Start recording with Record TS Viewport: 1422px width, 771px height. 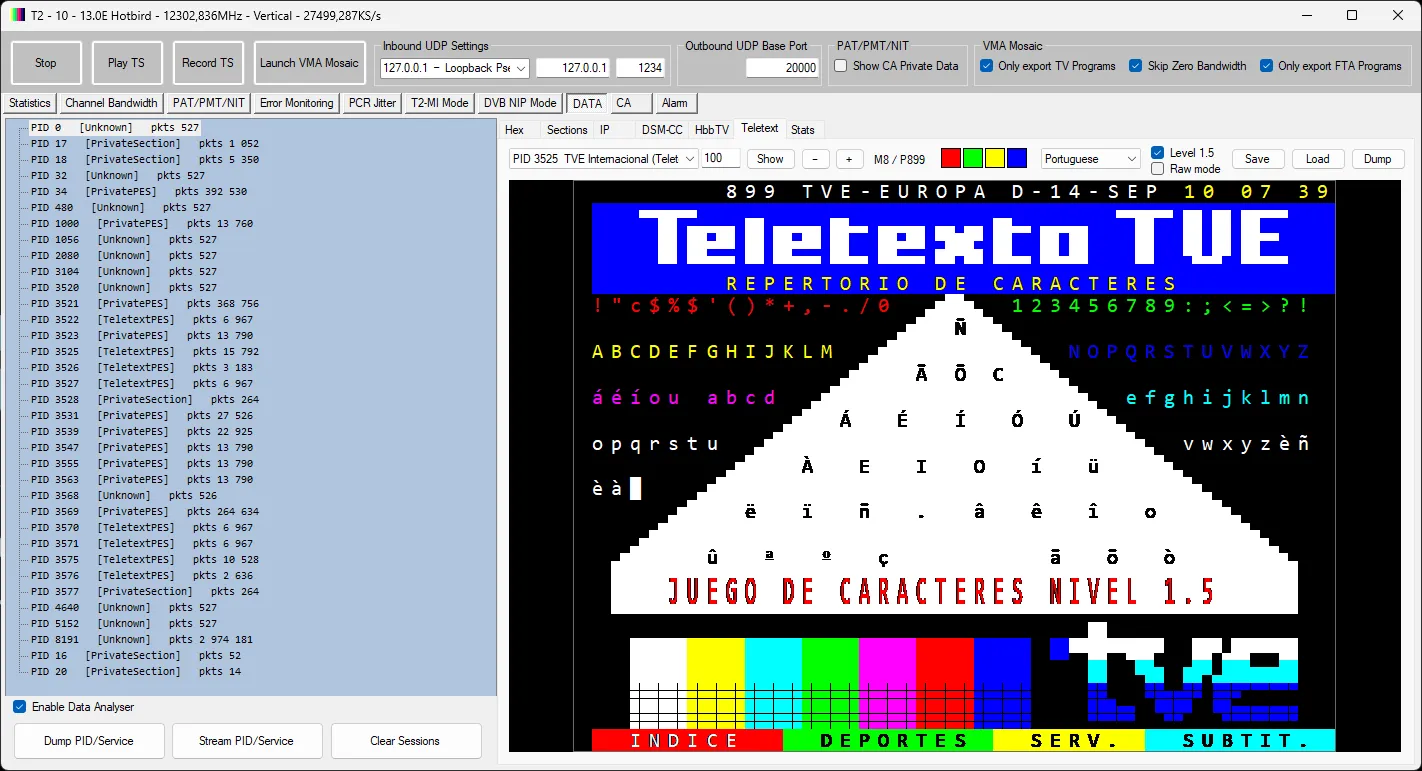click(x=208, y=63)
